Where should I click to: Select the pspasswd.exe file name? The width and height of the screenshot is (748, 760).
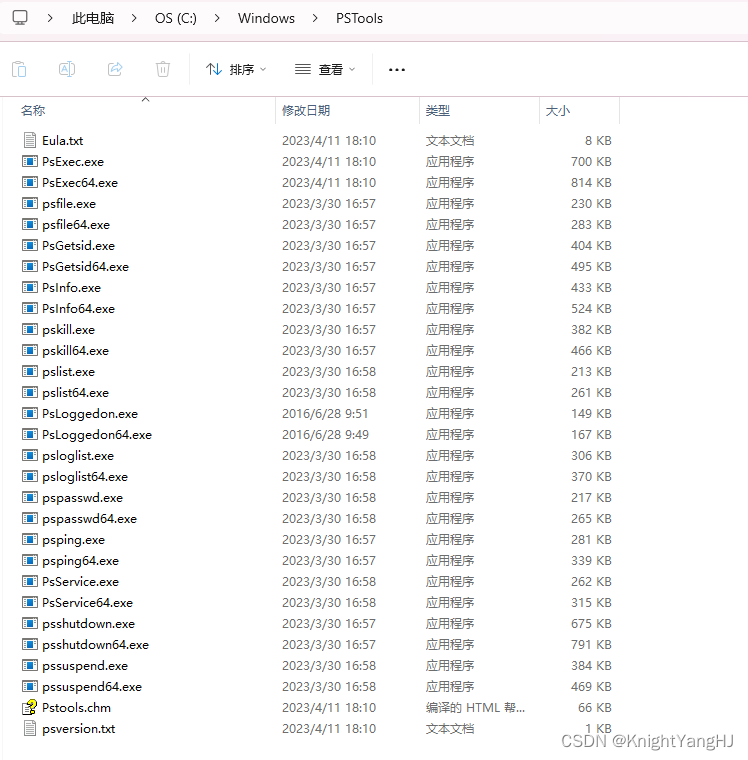click(82, 498)
